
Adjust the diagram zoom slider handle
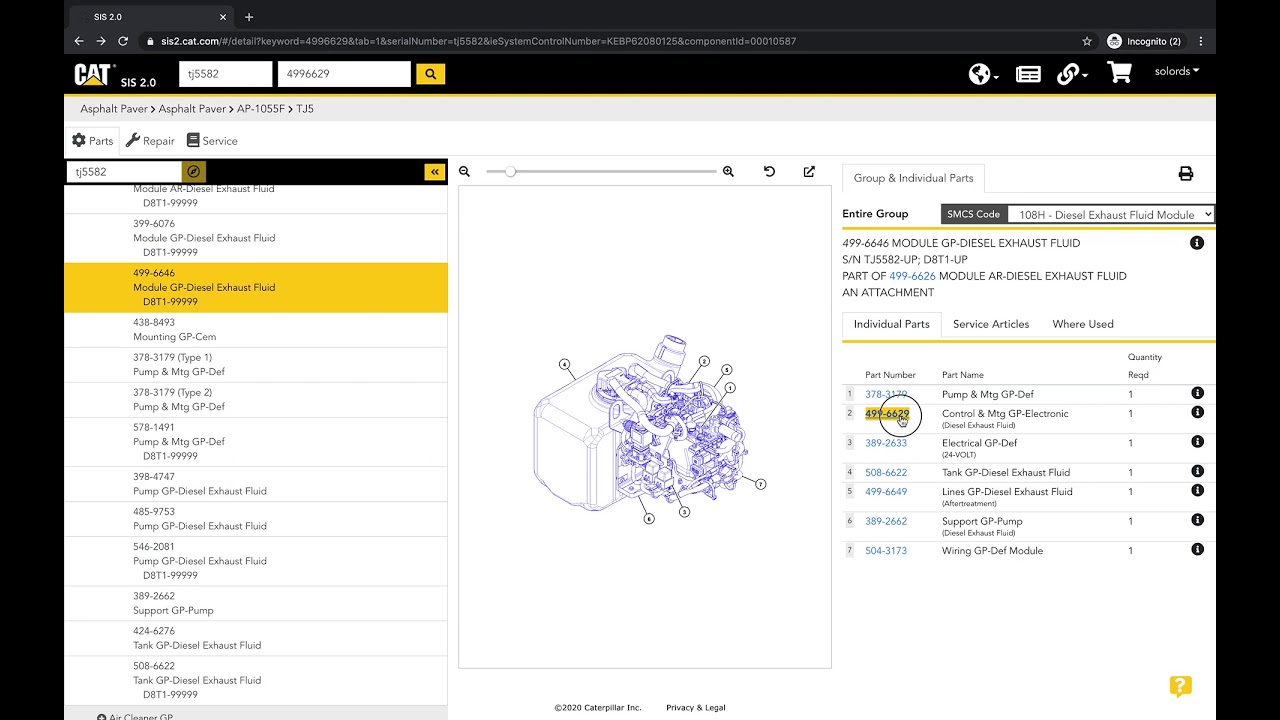pyautogui.click(x=510, y=172)
